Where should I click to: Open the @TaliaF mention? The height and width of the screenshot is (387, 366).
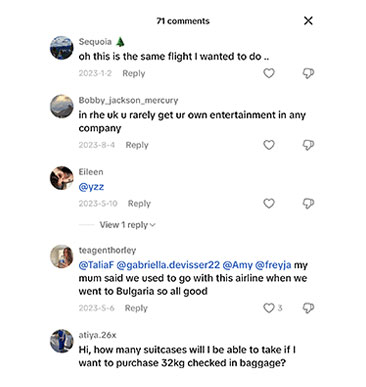pyautogui.click(x=96, y=265)
